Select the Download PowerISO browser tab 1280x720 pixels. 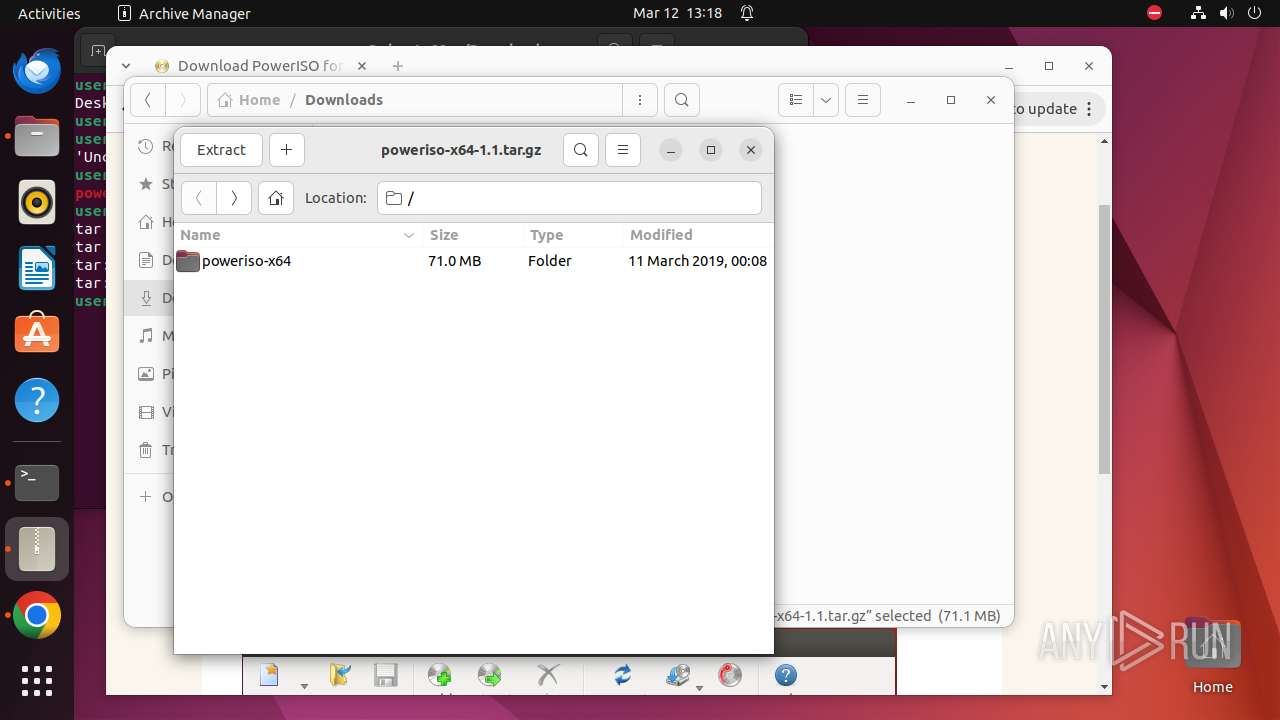(259, 66)
